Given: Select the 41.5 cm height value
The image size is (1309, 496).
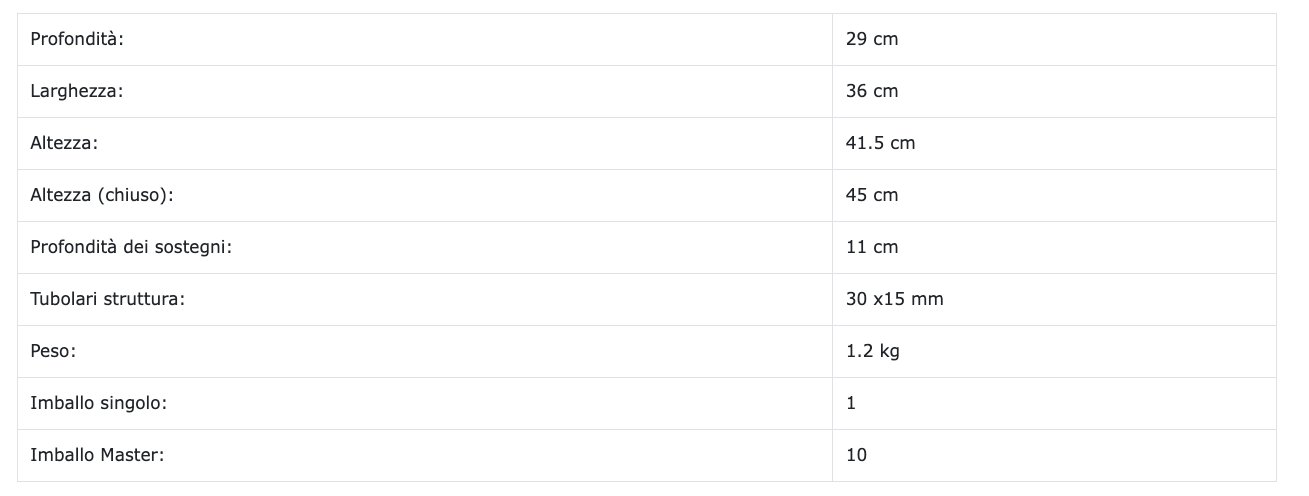Looking at the screenshot, I should click(880, 143).
